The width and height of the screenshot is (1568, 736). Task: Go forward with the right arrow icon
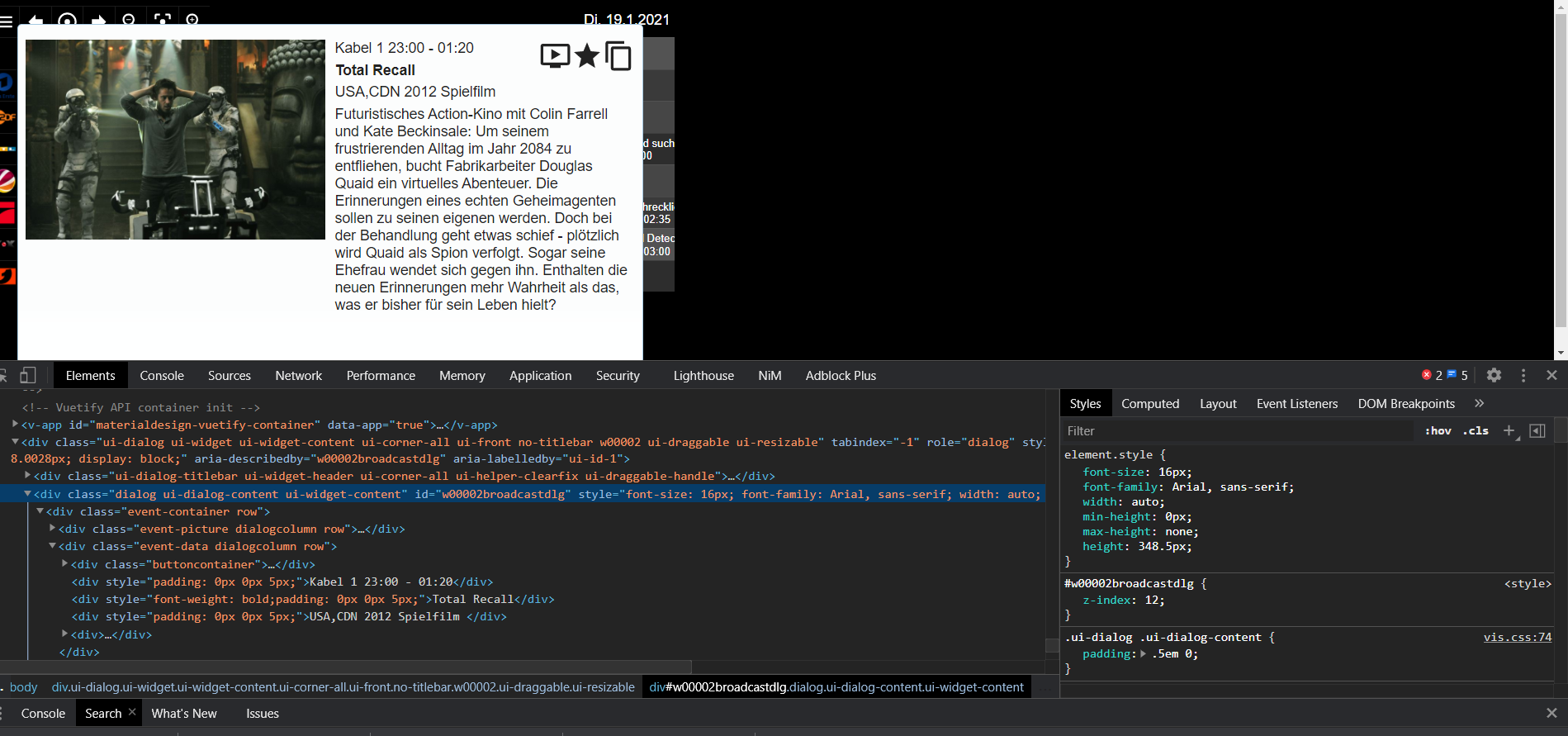98,20
